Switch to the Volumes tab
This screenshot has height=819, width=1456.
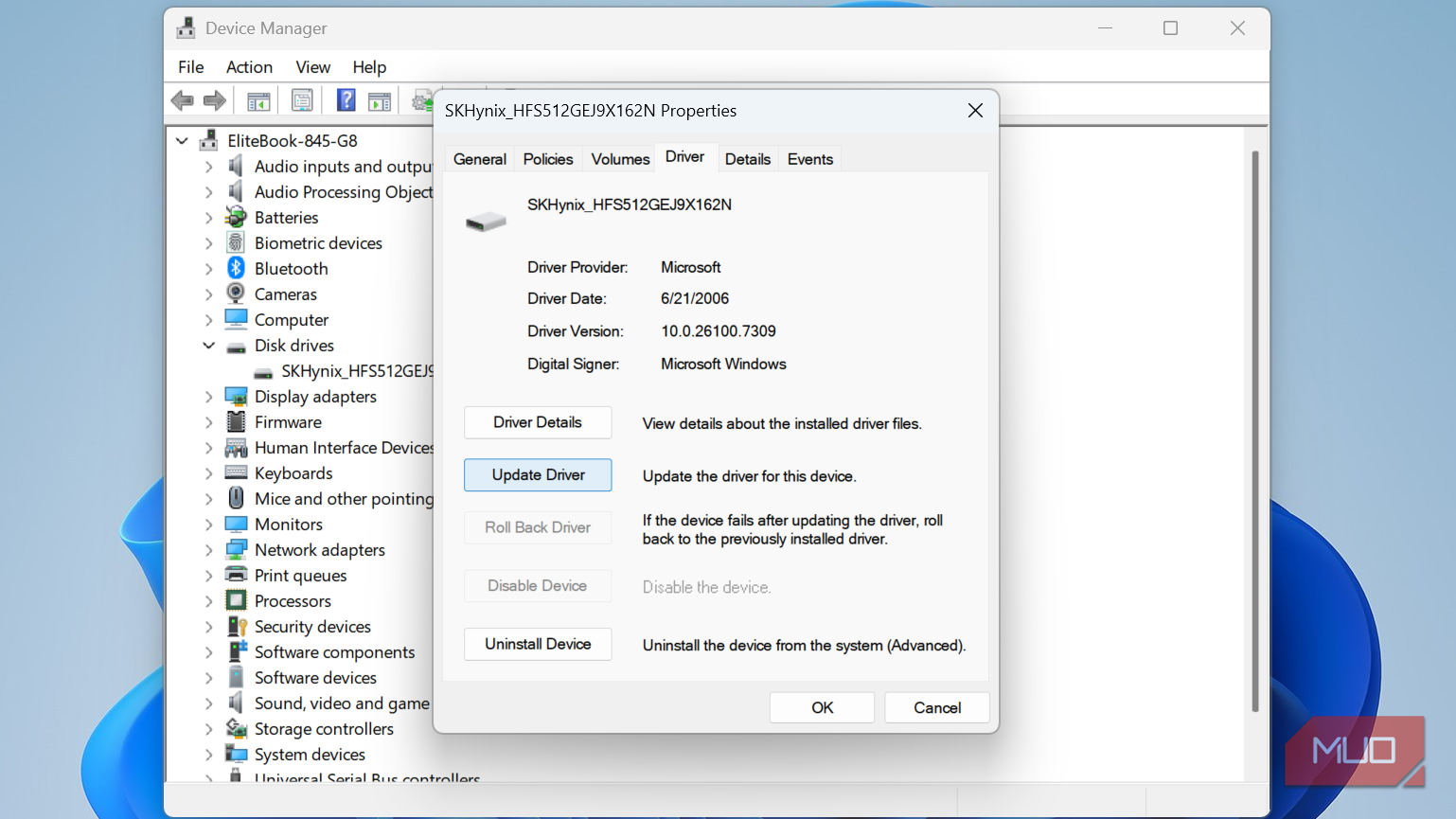(x=620, y=159)
